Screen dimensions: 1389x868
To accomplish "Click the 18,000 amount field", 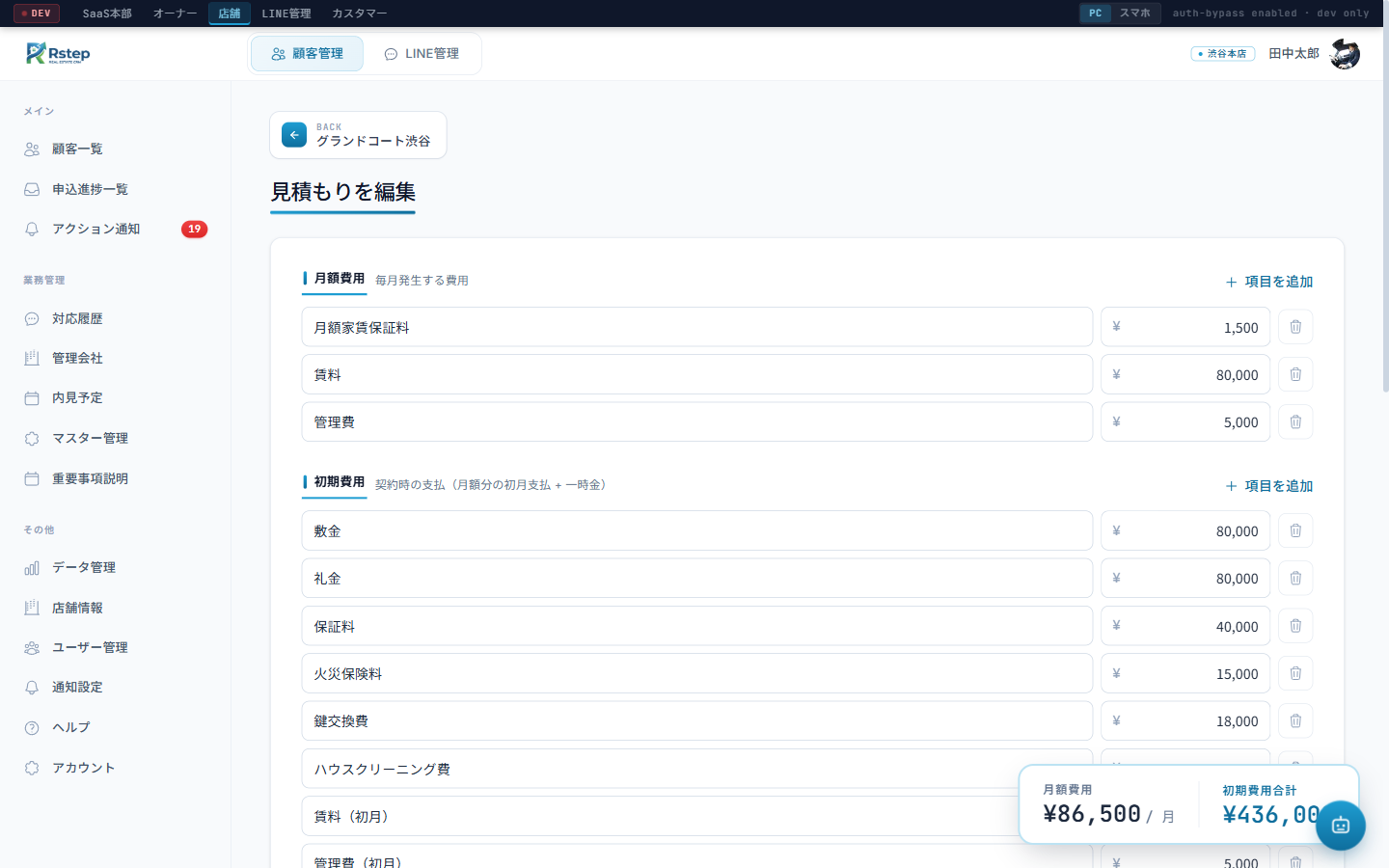I will pyautogui.click(x=1185, y=720).
